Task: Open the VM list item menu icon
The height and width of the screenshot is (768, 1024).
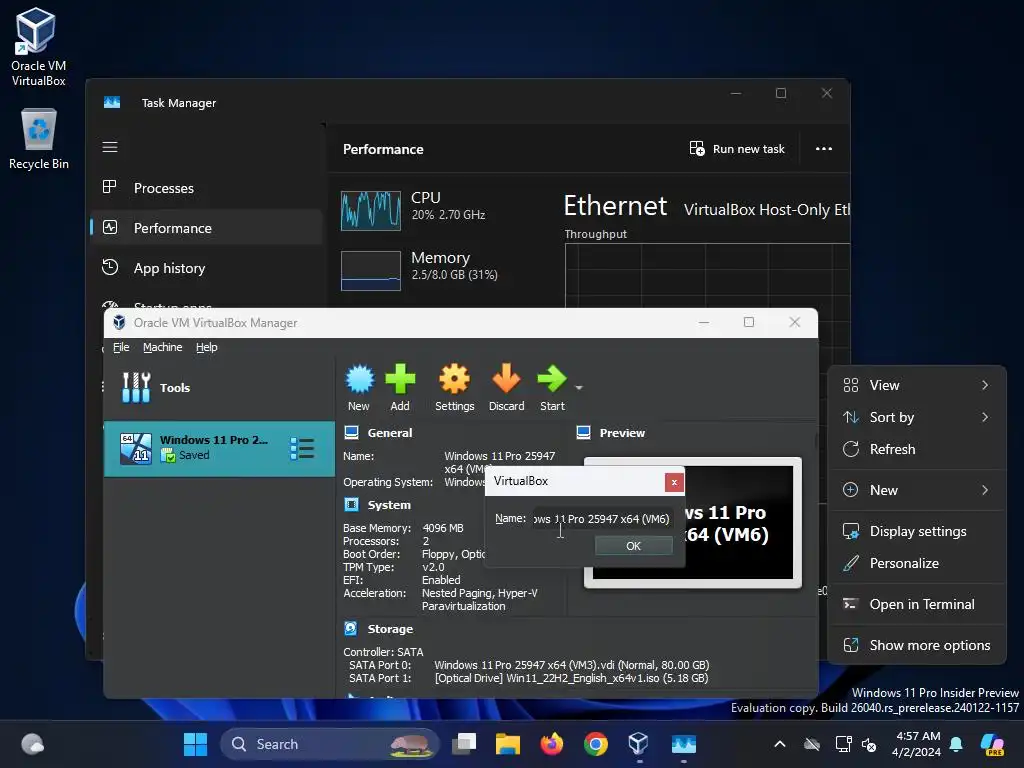Action: (302, 449)
